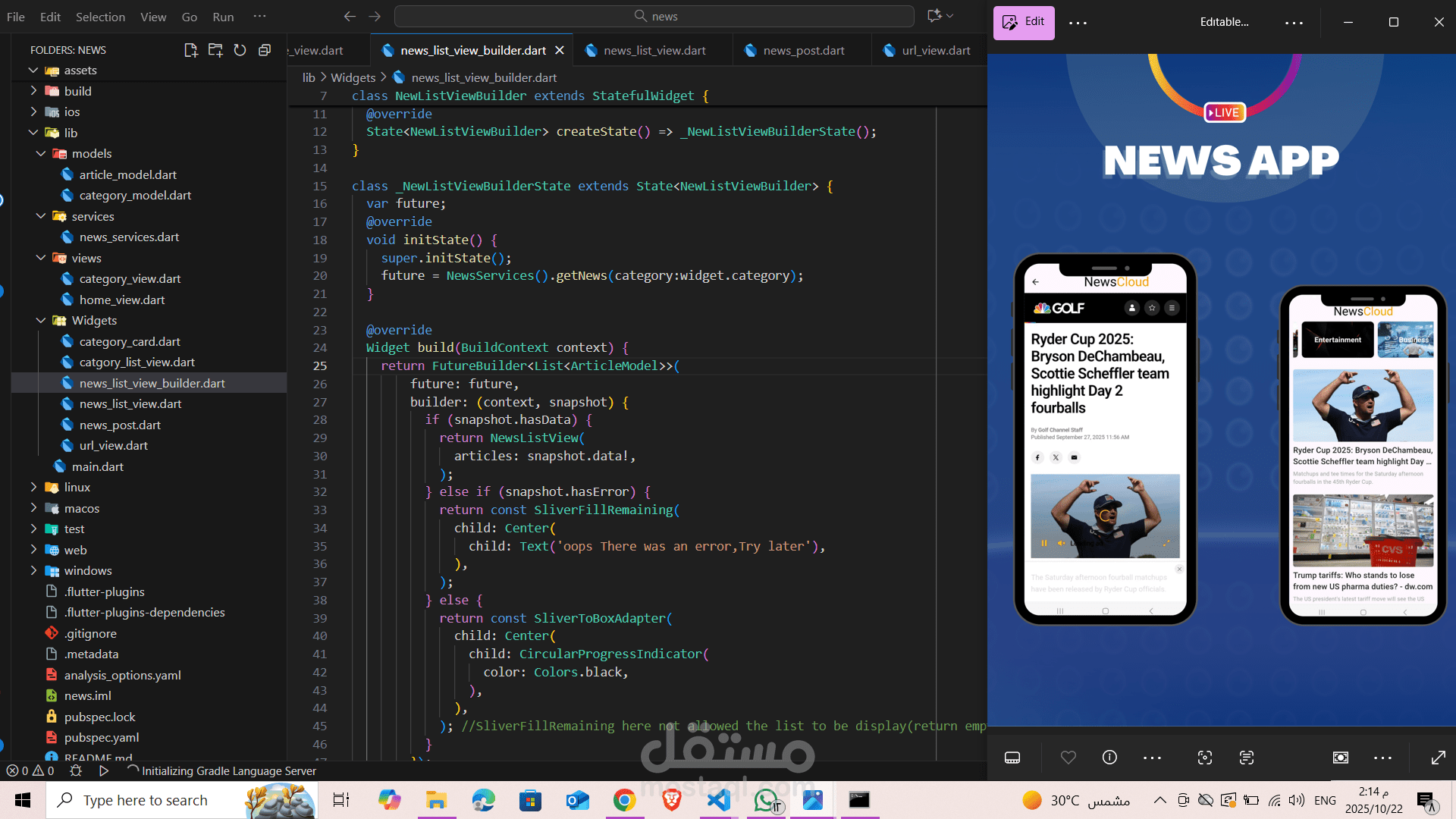Viewport: 1456px width, 819px height.
Task: Expand the windows folder
Action: tap(33, 570)
